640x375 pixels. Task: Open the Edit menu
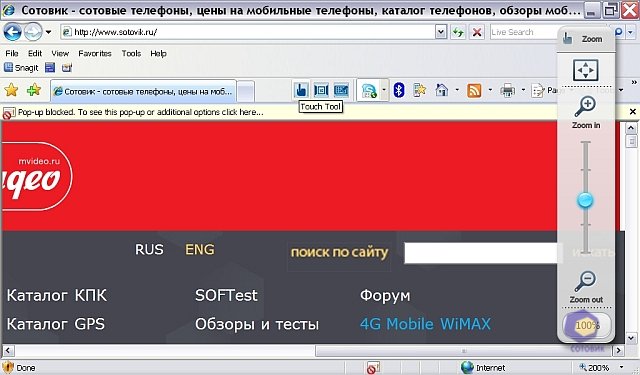(35, 53)
